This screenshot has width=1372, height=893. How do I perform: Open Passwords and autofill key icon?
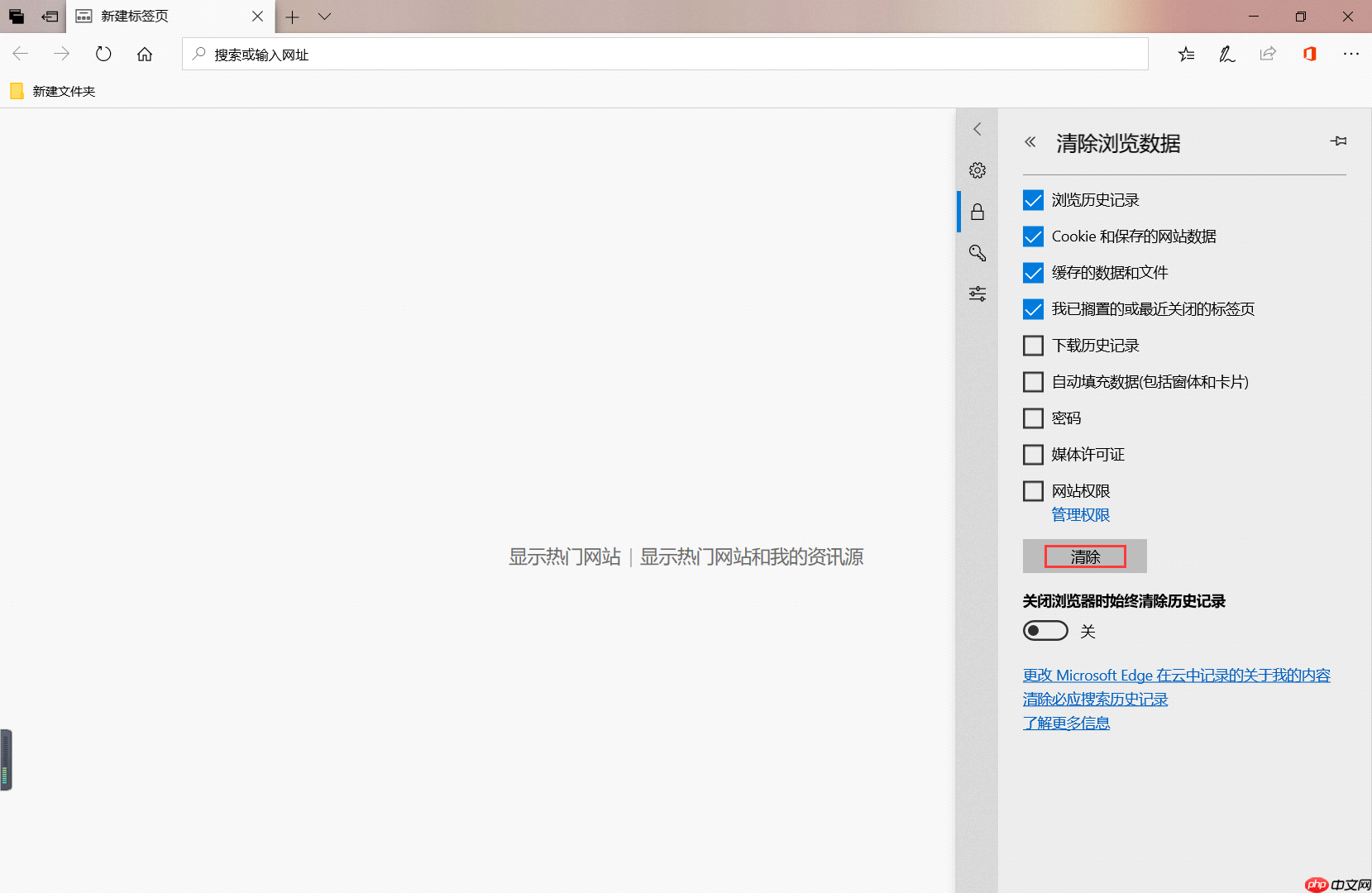[978, 253]
